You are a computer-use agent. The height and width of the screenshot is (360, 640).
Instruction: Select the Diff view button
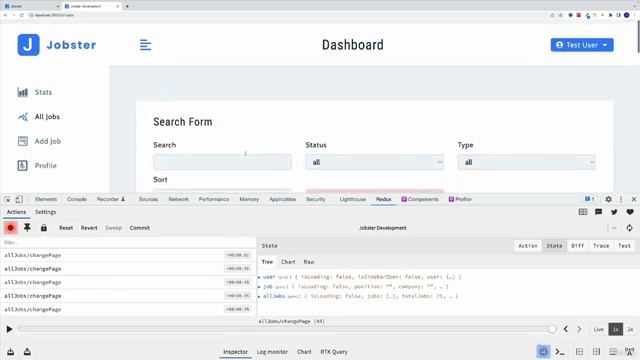tap(577, 246)
